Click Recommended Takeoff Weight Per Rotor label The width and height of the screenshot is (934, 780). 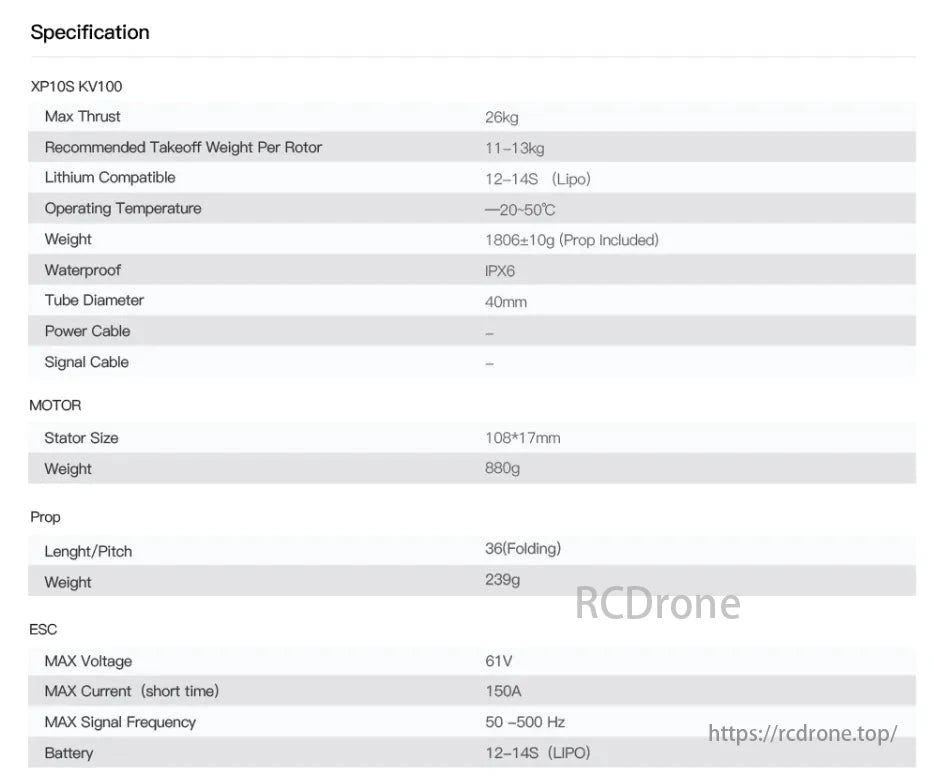tap(183, 147)
